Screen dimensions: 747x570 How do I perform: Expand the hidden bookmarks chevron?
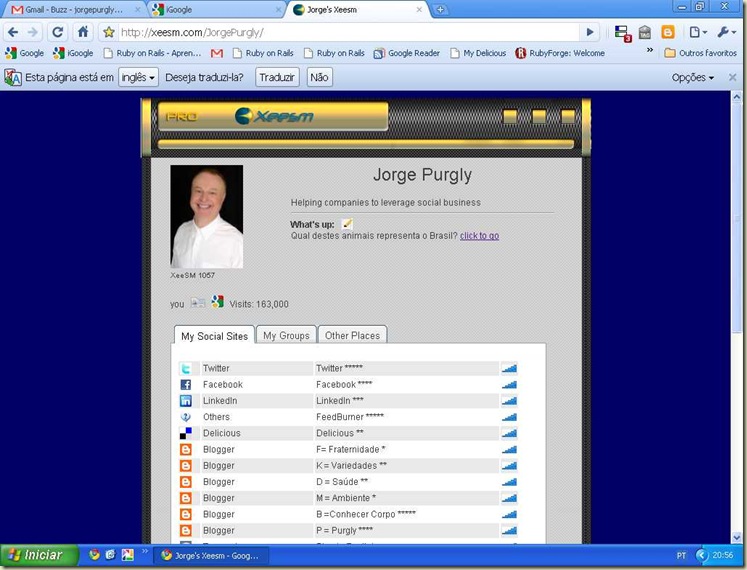pyautogui.click(x=650, y=50)
